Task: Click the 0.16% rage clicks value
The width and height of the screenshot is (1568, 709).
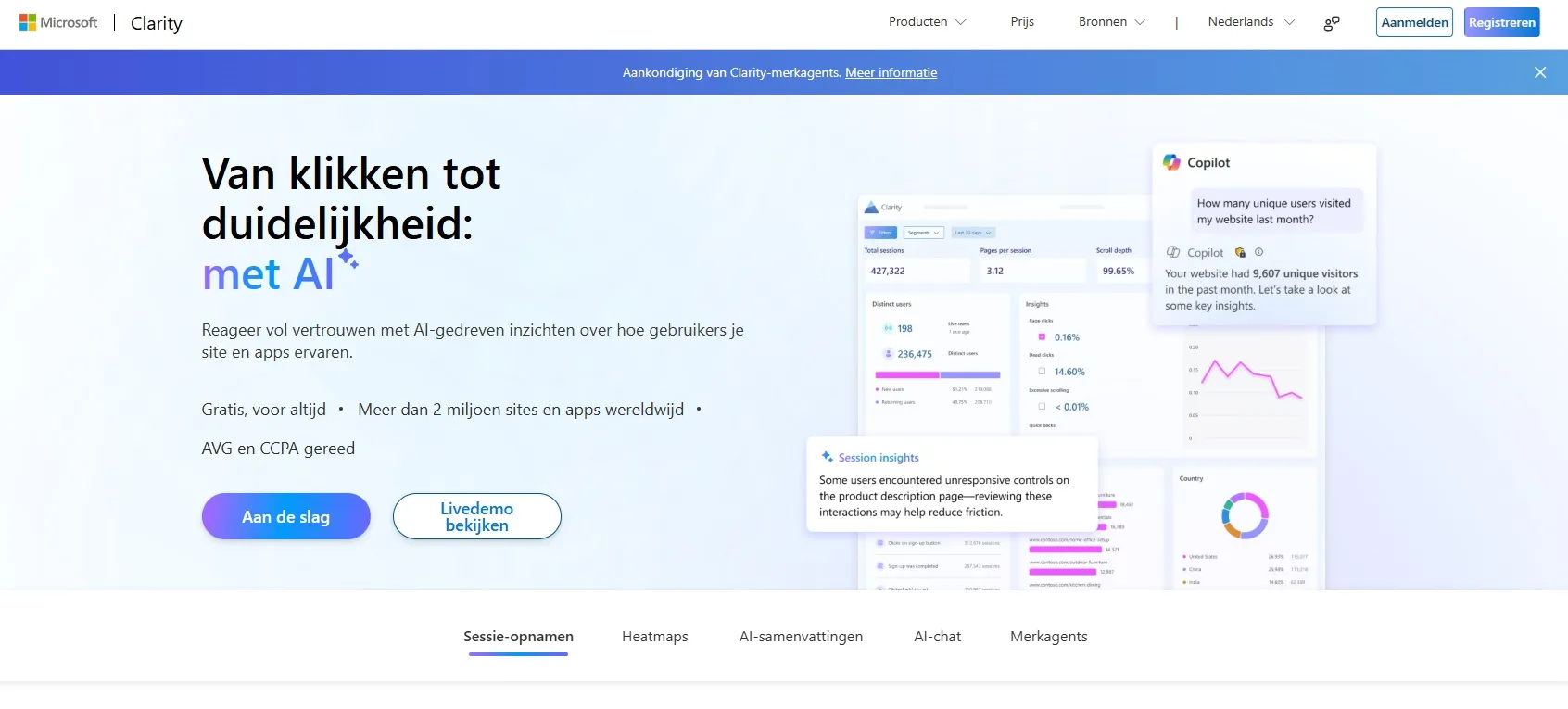Action: [x=1067, y=337]
